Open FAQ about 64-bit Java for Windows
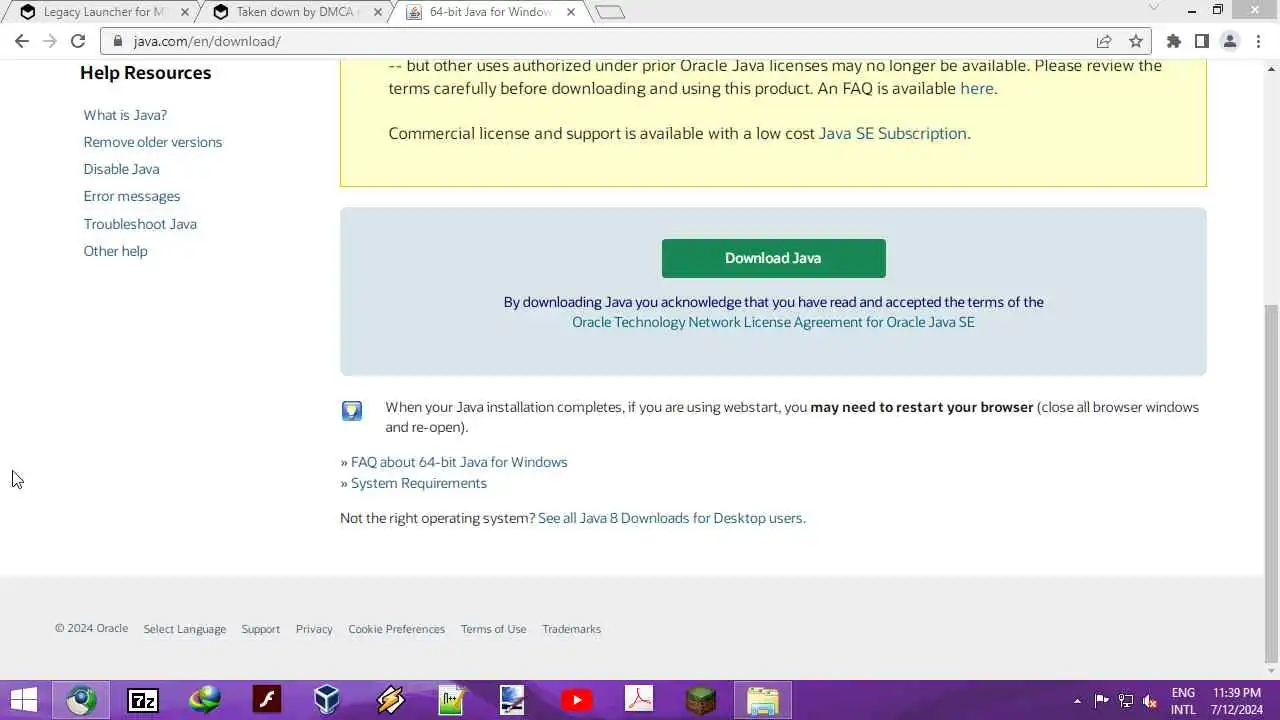The height and width of the screenshot is (720, 1280). click(x=459, y=462)
